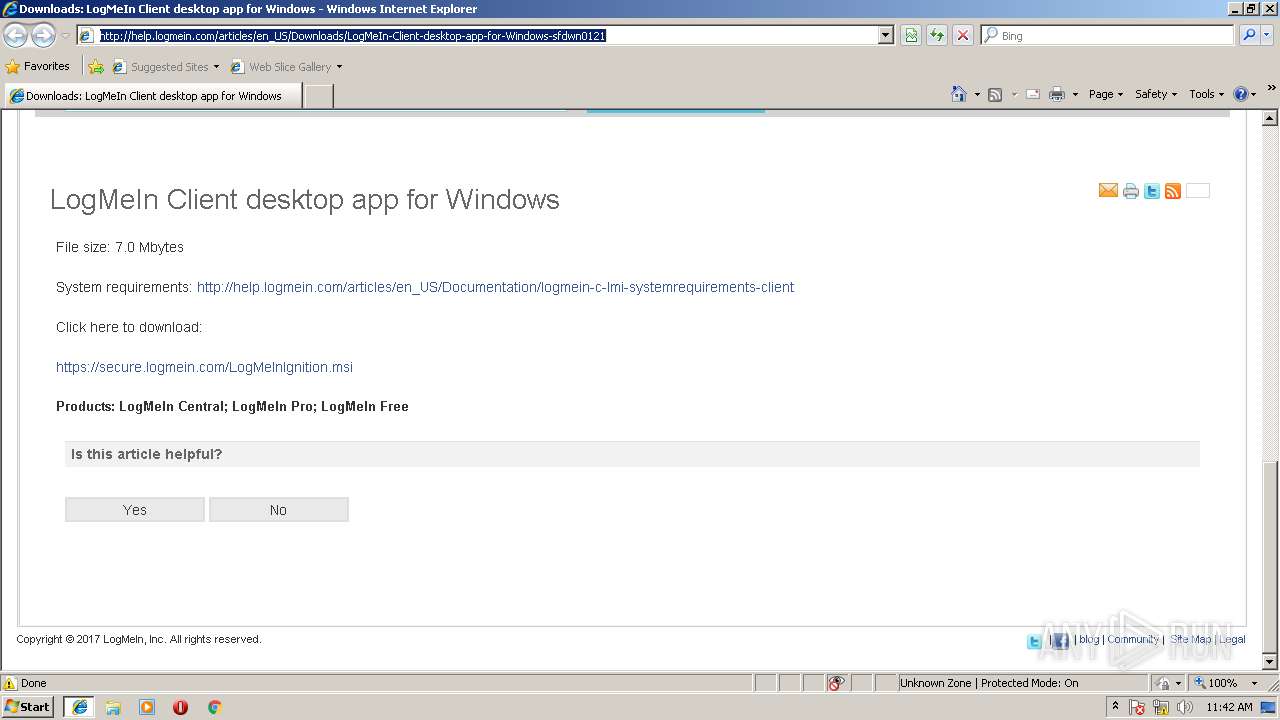
Task: Expand the address bar history dropdown
Action: point(885,35)
